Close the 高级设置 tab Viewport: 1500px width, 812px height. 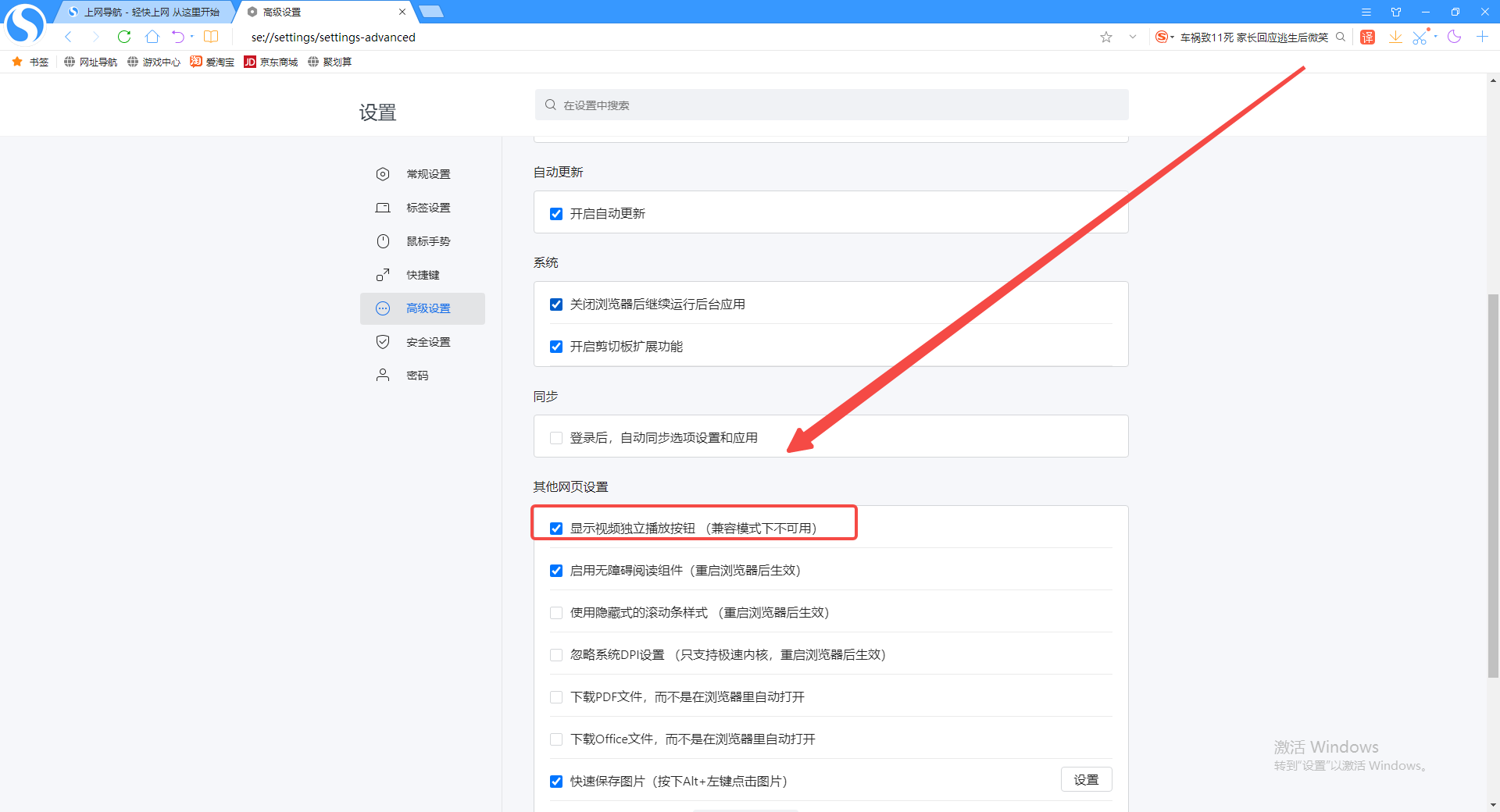click(402, 12)
